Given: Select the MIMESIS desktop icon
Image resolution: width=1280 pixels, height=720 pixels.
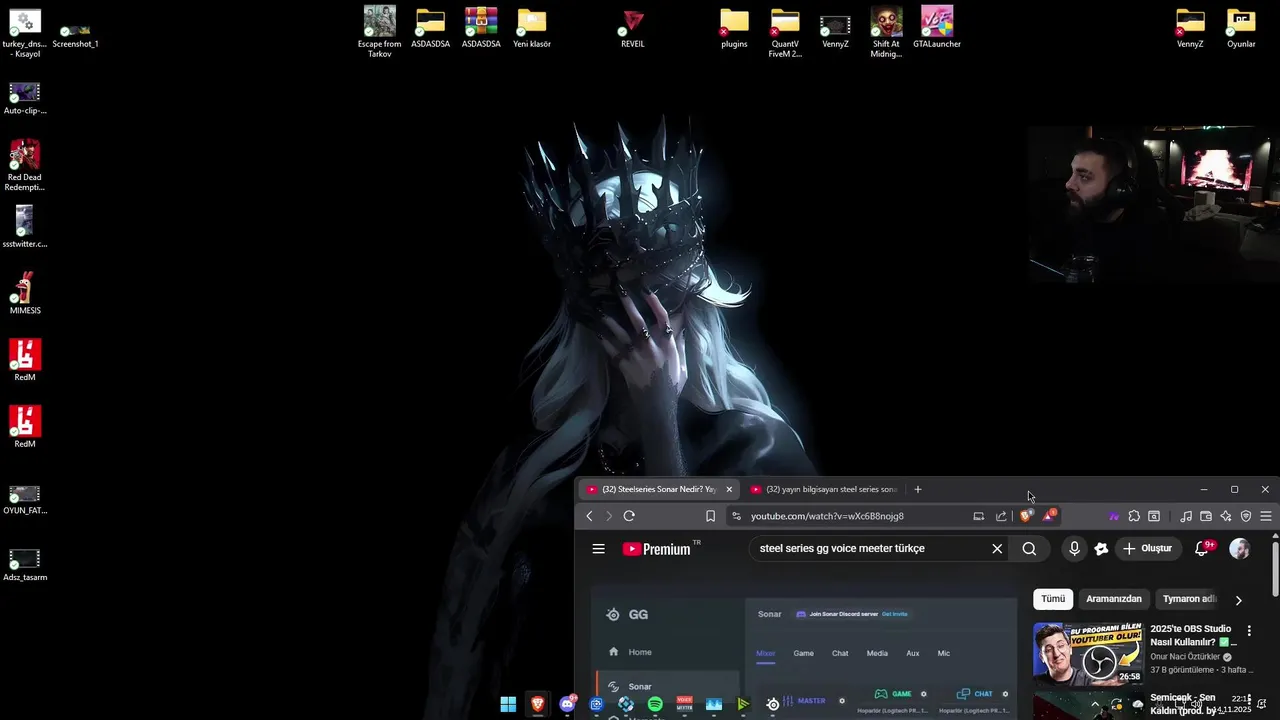Looking at the screenshot, I should click(25, 293).
